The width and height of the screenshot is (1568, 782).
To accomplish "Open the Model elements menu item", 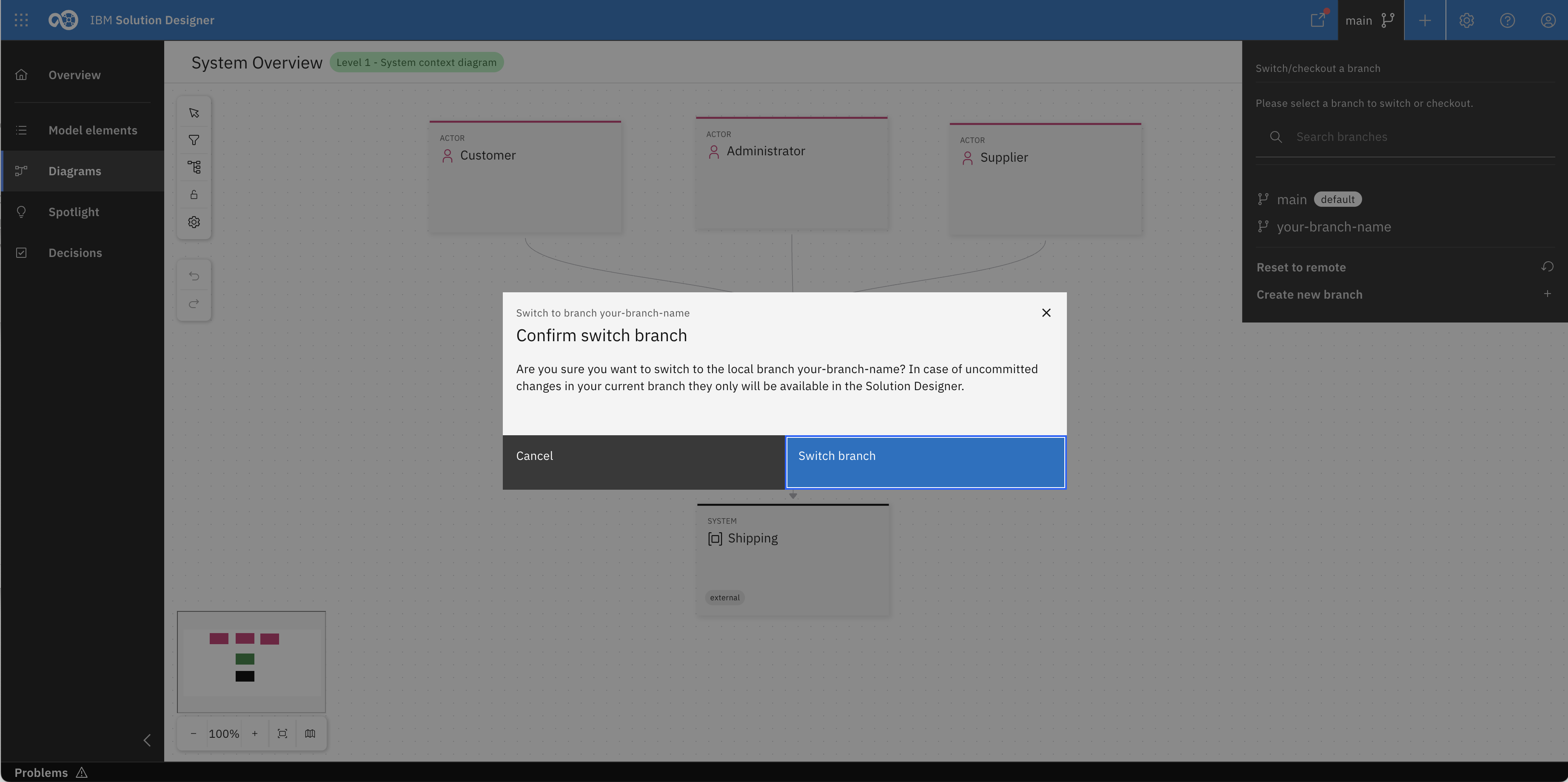I will pyautogui.click(x=92, y=130).
